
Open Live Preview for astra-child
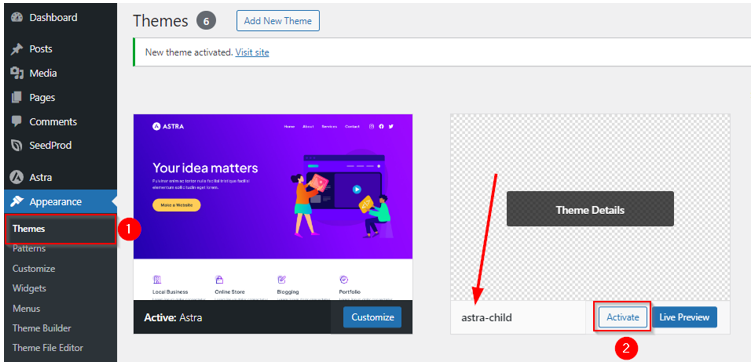(684, 317)
